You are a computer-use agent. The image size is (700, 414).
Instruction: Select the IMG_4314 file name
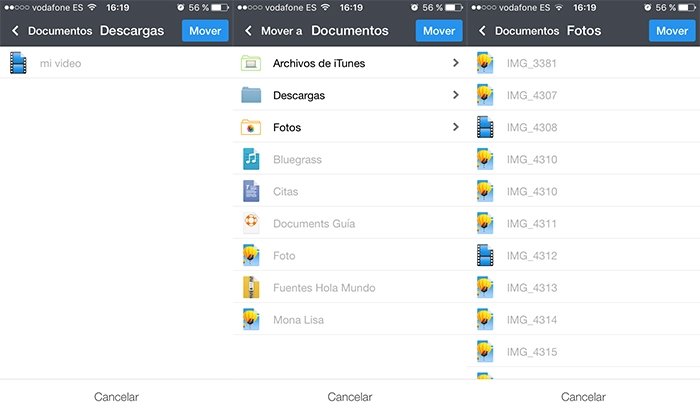532,320
